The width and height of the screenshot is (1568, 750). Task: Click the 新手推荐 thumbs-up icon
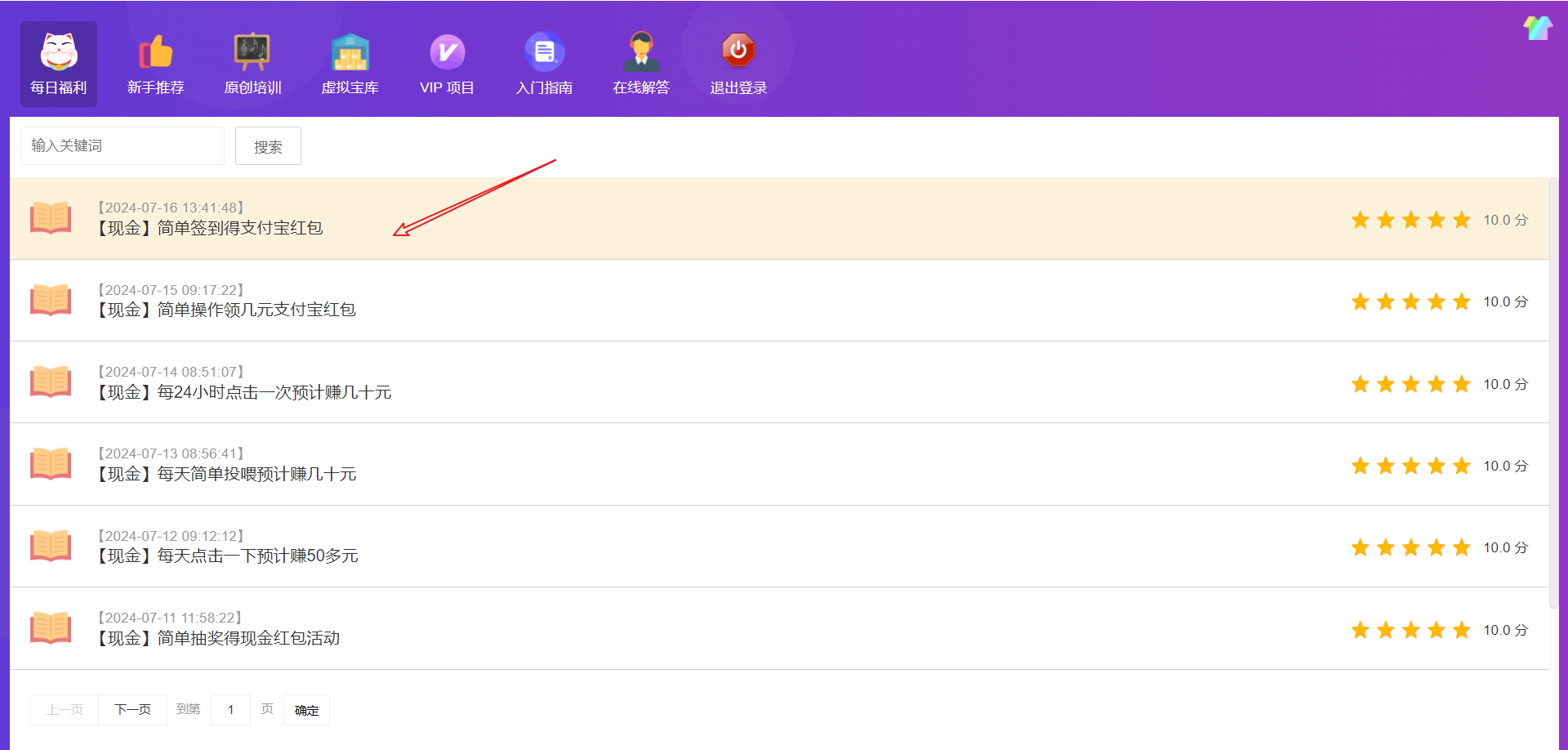click(x=155, y=52)
